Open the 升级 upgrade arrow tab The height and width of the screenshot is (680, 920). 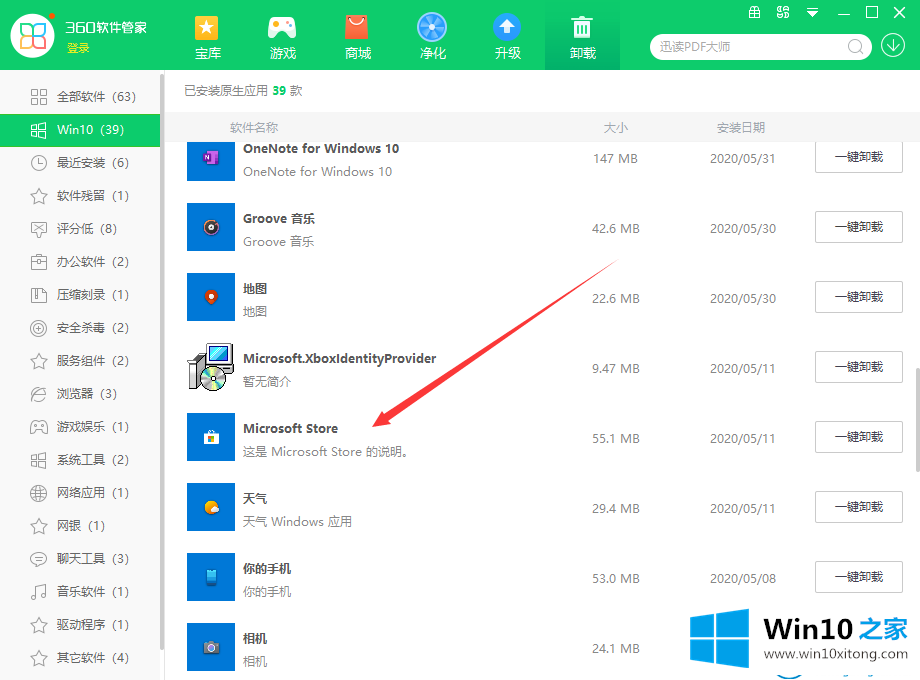508,38
